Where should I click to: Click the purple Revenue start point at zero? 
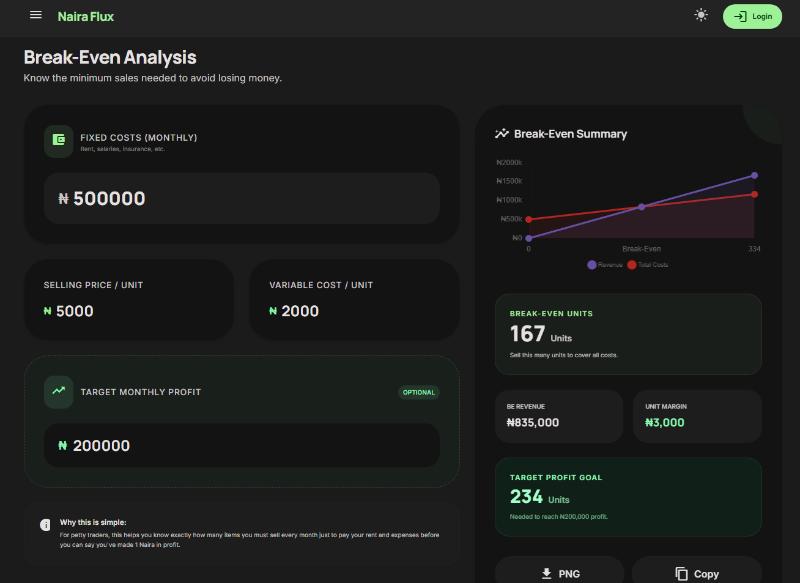pos(529,238)
